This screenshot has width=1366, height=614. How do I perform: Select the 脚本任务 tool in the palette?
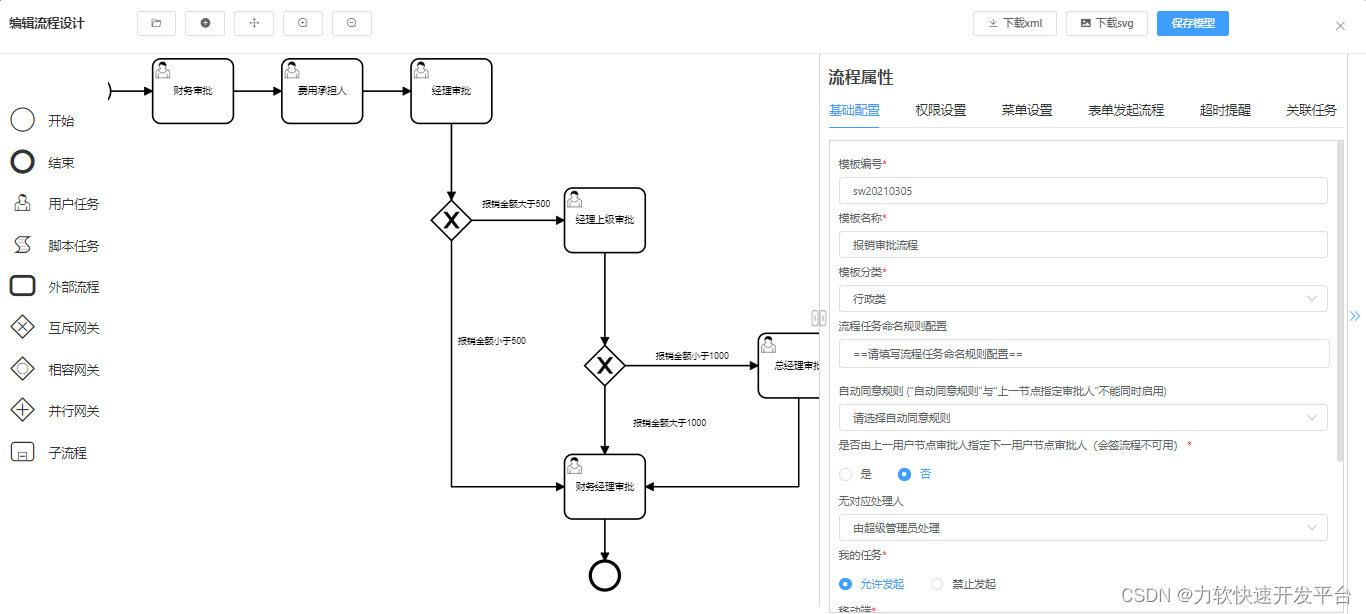click(22, 244)
